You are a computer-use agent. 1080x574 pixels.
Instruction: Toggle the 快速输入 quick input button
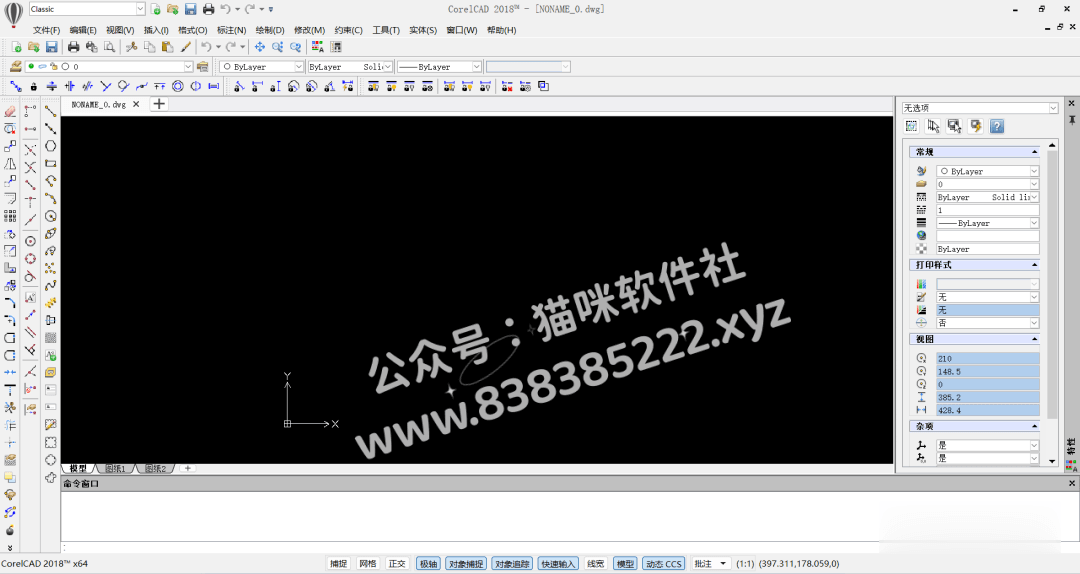pyautogui.click(x=558, y=564)
